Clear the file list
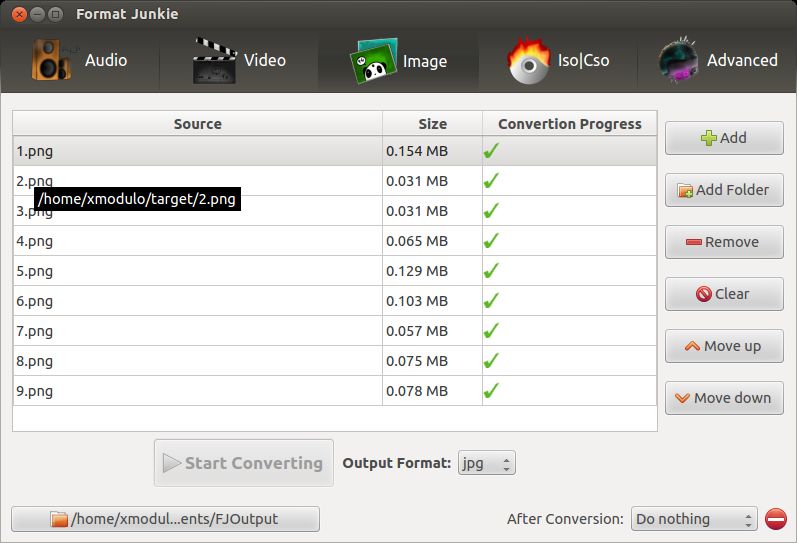Viewport: 797px width, 543px height. [x=724, y=294]
